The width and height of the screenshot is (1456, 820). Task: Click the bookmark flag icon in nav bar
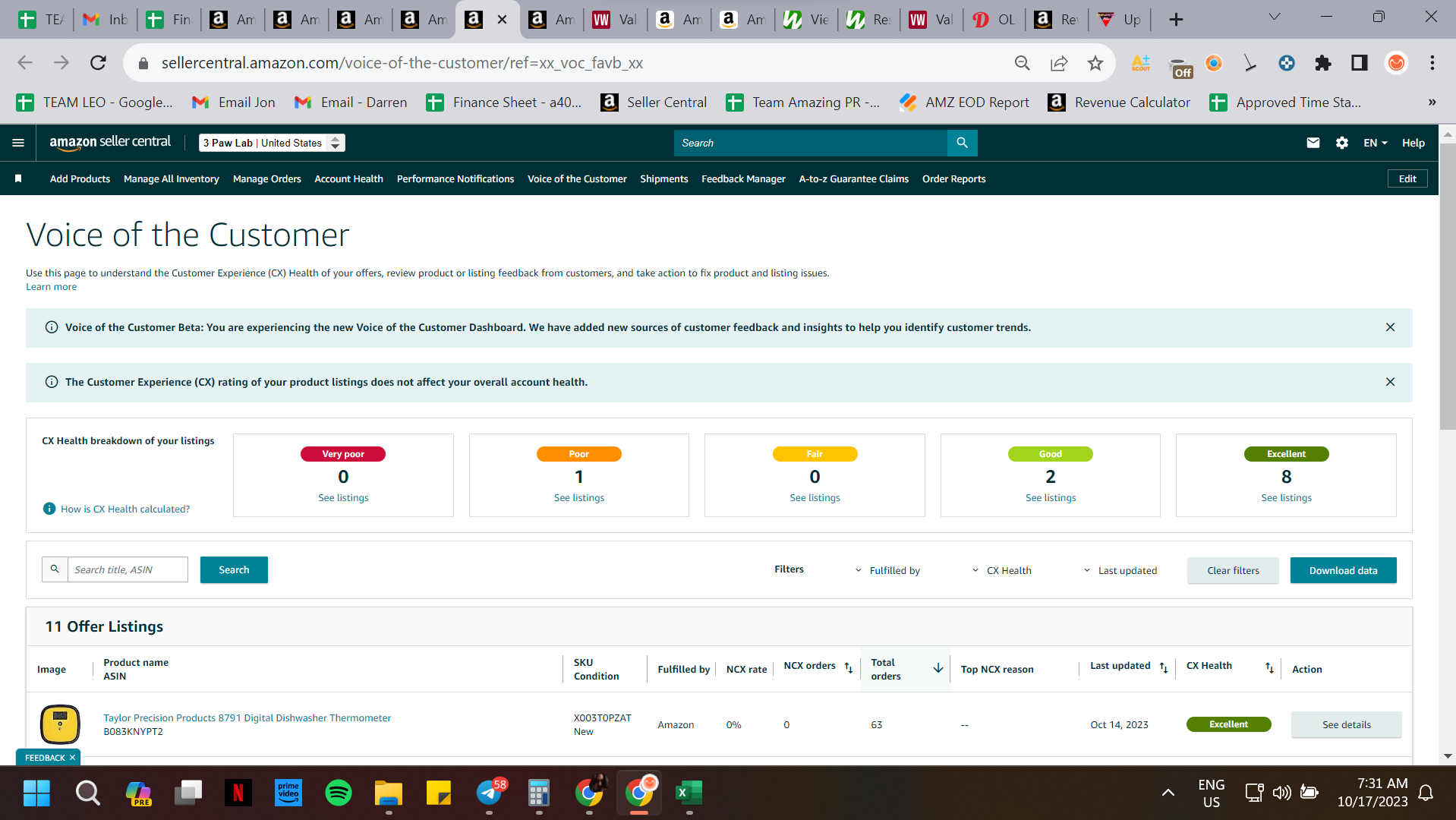click(x=18, y=178)
